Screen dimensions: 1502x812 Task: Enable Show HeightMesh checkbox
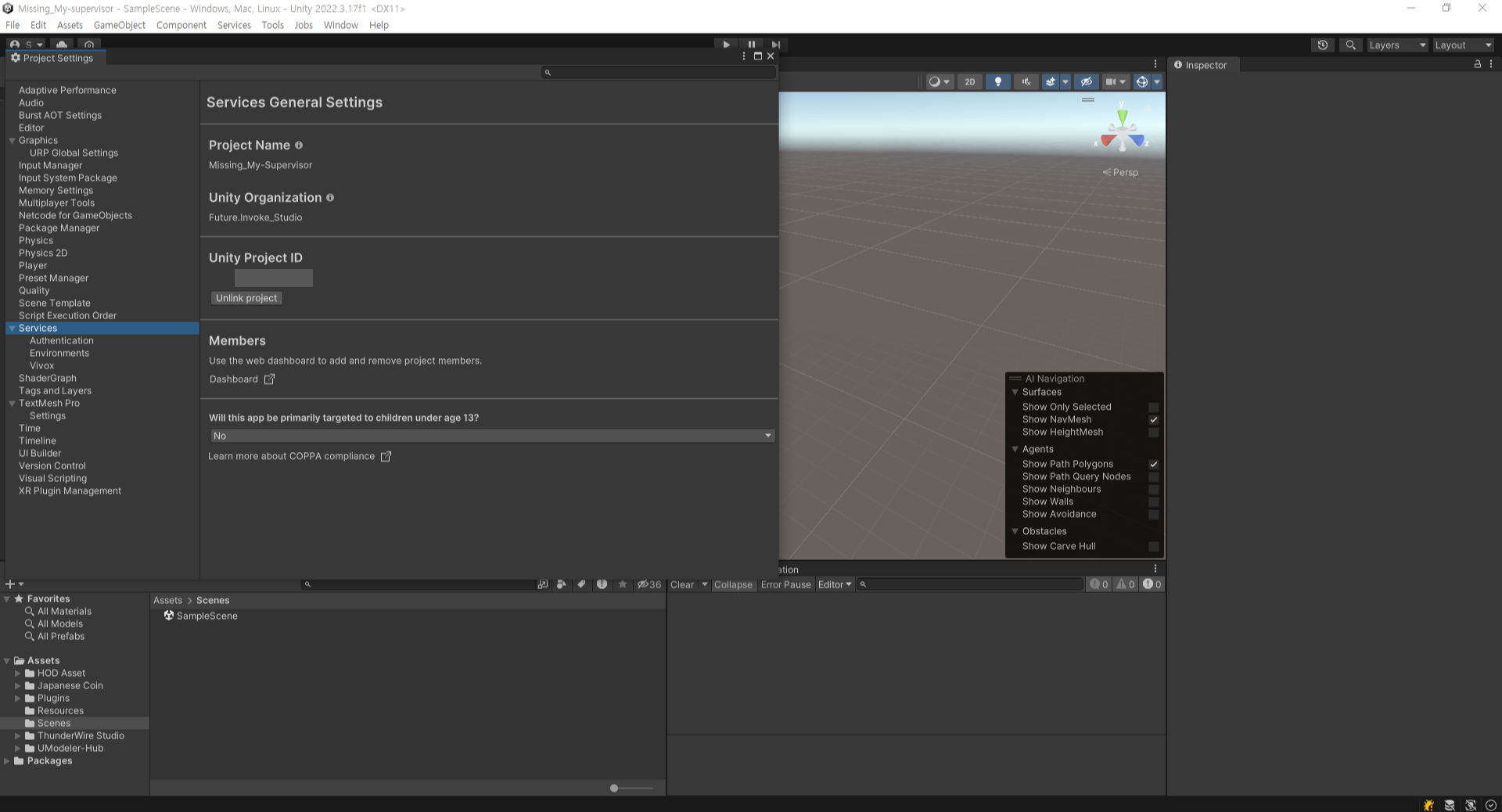[x=1153, y=432]
